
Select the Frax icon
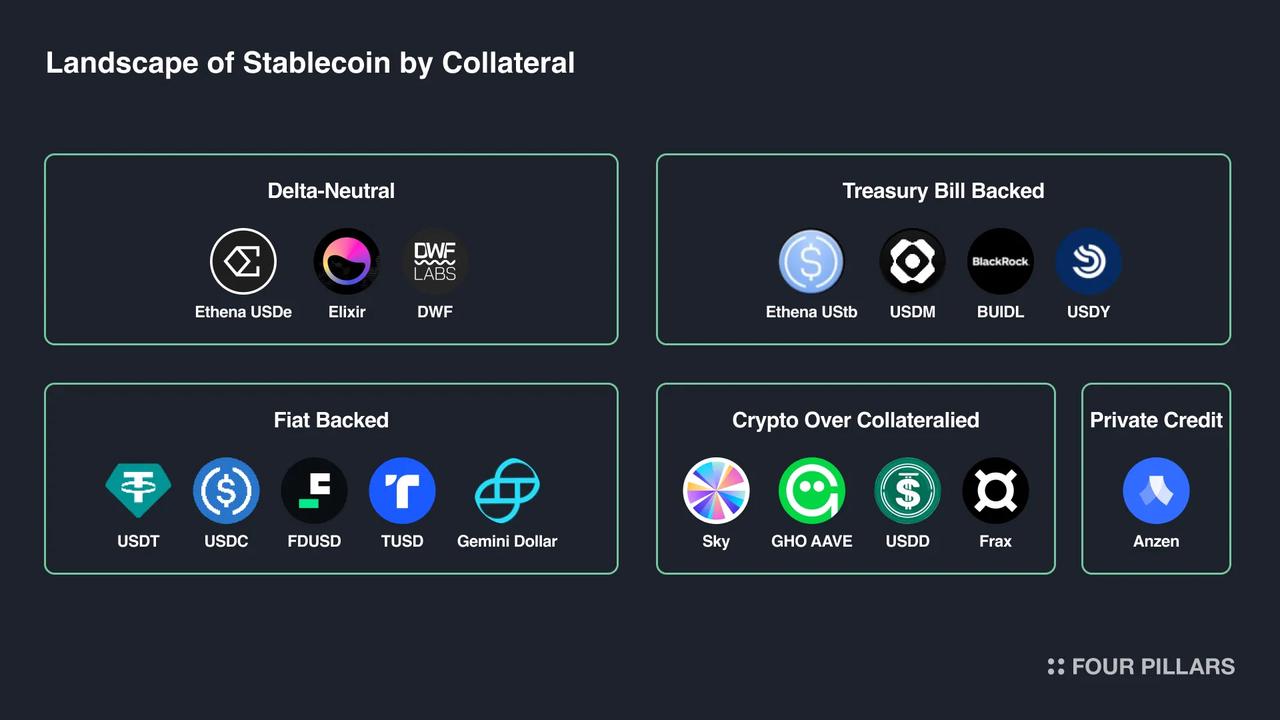coord(995,491)
